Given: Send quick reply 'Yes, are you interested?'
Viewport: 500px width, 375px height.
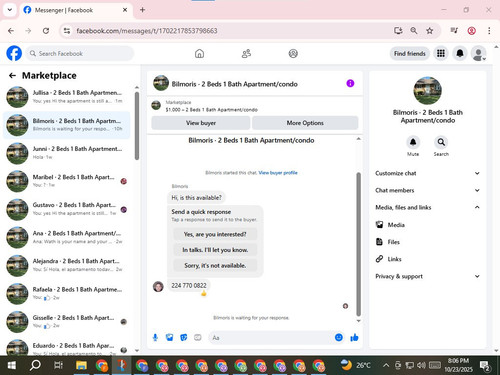Looking at the screenshot, I should coord(215,234).
